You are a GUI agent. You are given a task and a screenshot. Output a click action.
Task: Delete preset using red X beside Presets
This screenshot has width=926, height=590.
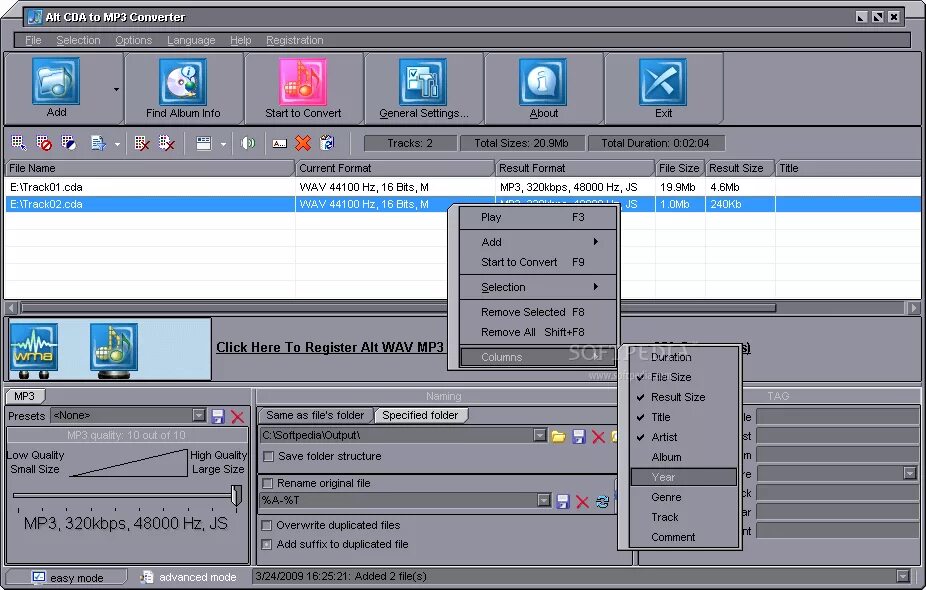[237, 416]
